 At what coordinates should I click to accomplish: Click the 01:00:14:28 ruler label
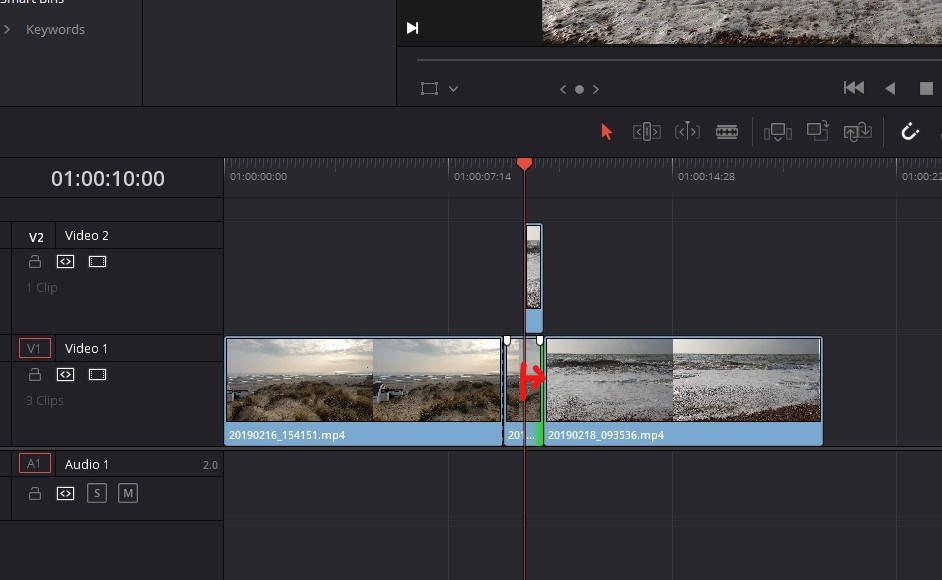point(706,177)
